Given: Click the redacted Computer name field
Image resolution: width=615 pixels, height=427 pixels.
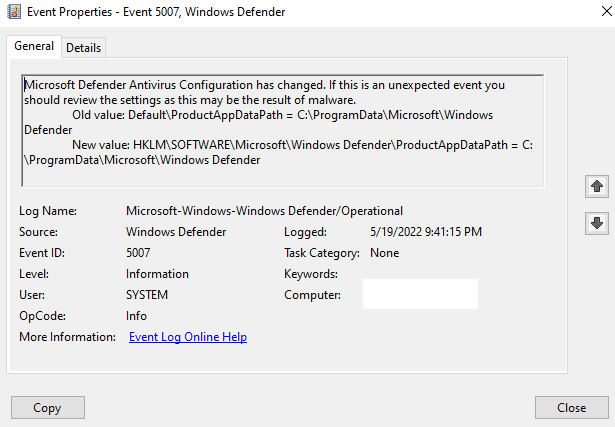Looking at the screenshot, I should [x=420, y=294].
